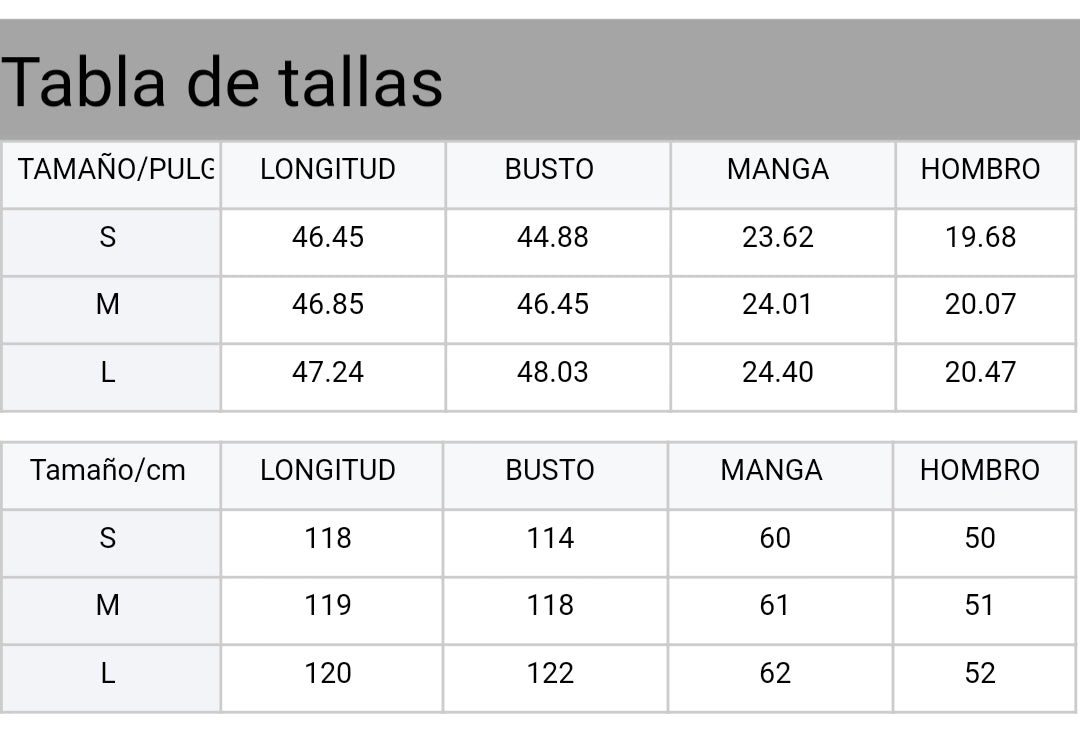Select the Tamaño/cm header cell
Screen dimensions: 1080x732
click(x=108, y=470)
